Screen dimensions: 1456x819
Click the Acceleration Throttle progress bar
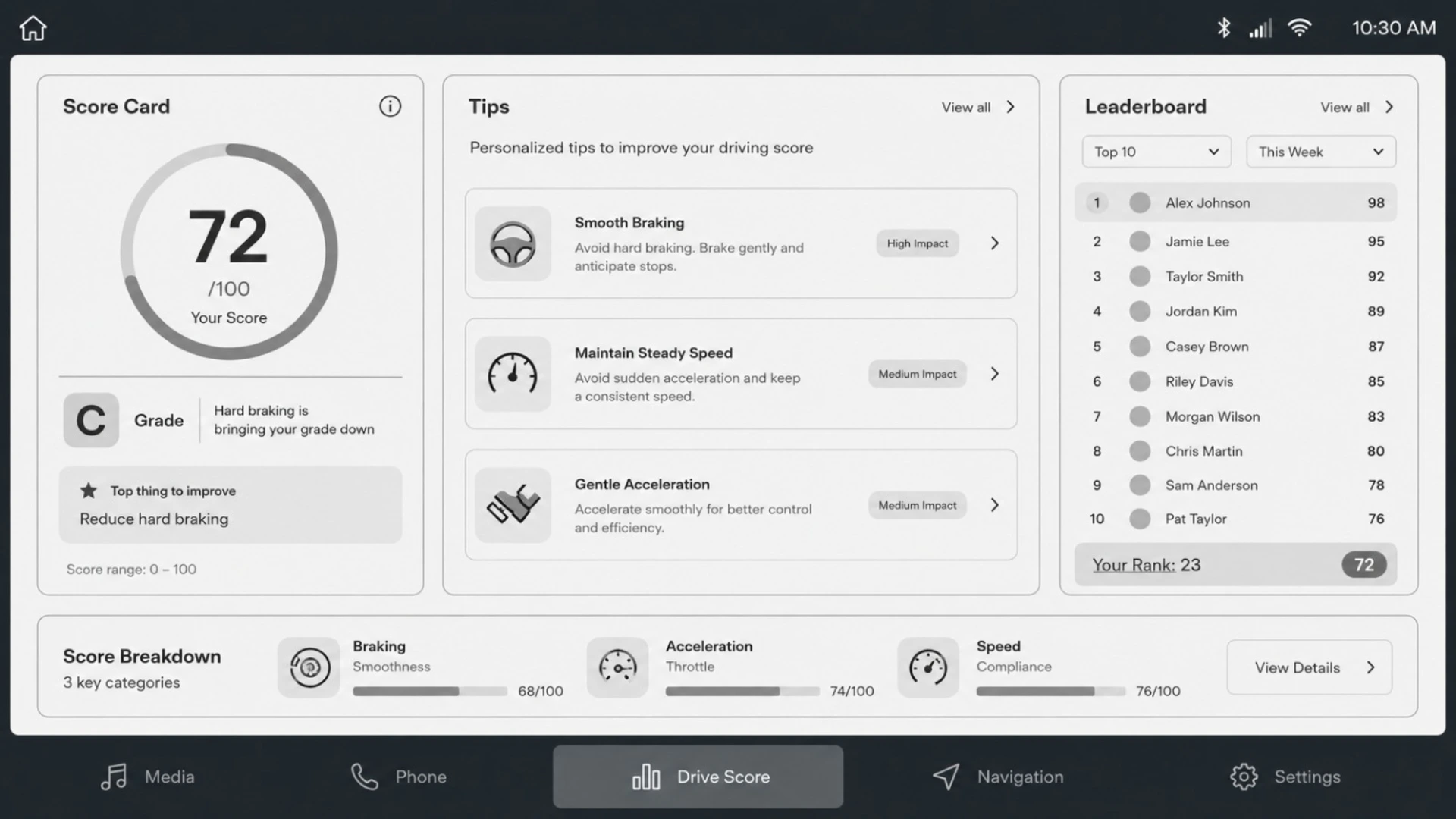pos(742,691)
